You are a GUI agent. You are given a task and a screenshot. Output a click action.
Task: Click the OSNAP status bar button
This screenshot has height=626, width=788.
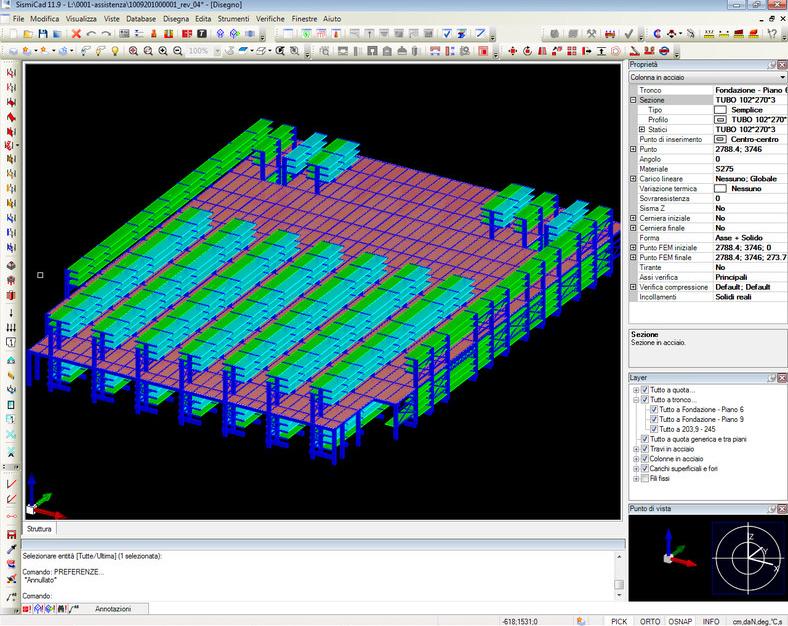pos(679,620)
